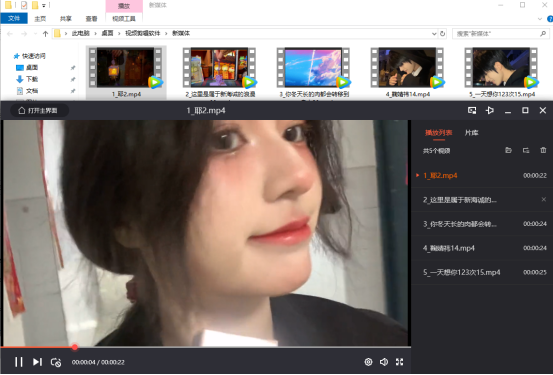
Task: Select the Explorer thumbnail for the 14.mp4 file
Action: click(x=408, y=68)
